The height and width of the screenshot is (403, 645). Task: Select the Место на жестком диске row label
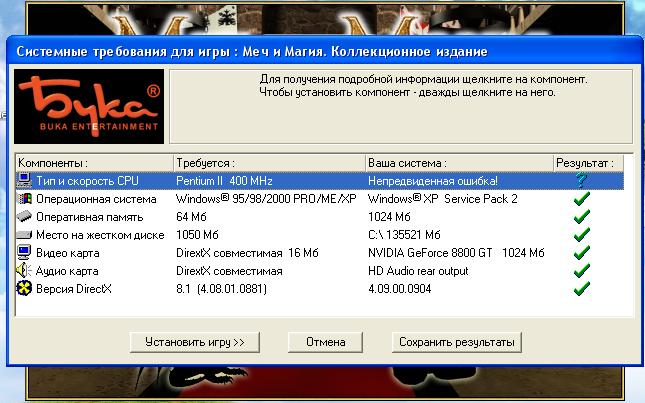click(x=100, y=235)
